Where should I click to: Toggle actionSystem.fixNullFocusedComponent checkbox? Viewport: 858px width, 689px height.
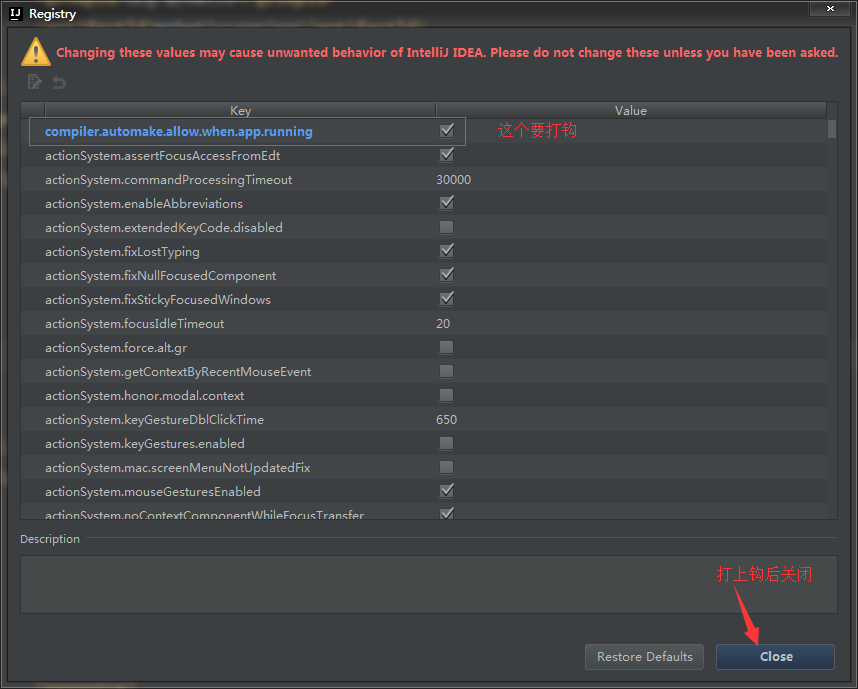point(447,275)
